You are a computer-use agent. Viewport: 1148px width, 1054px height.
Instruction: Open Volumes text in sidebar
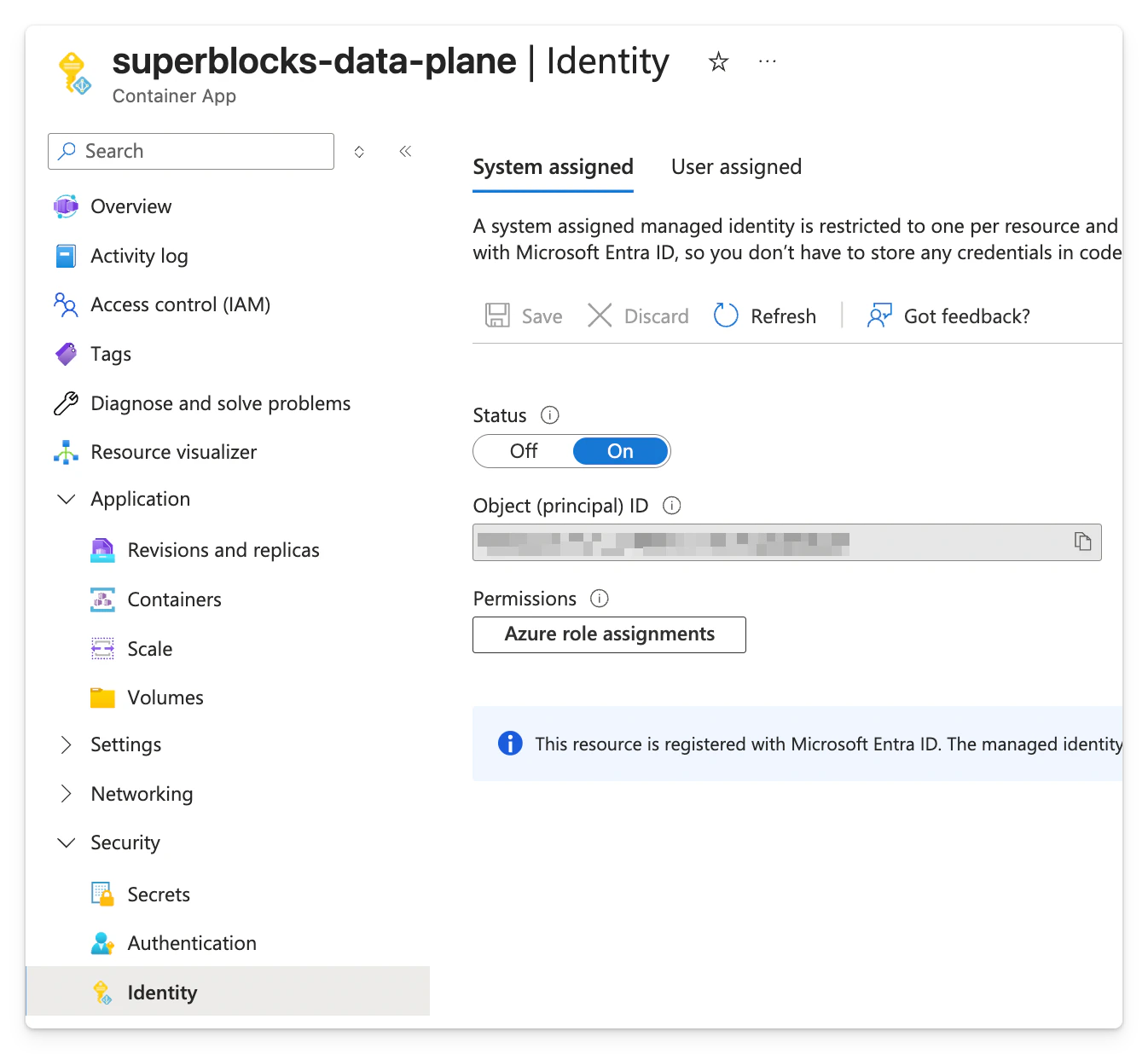(x=165, y=698)
